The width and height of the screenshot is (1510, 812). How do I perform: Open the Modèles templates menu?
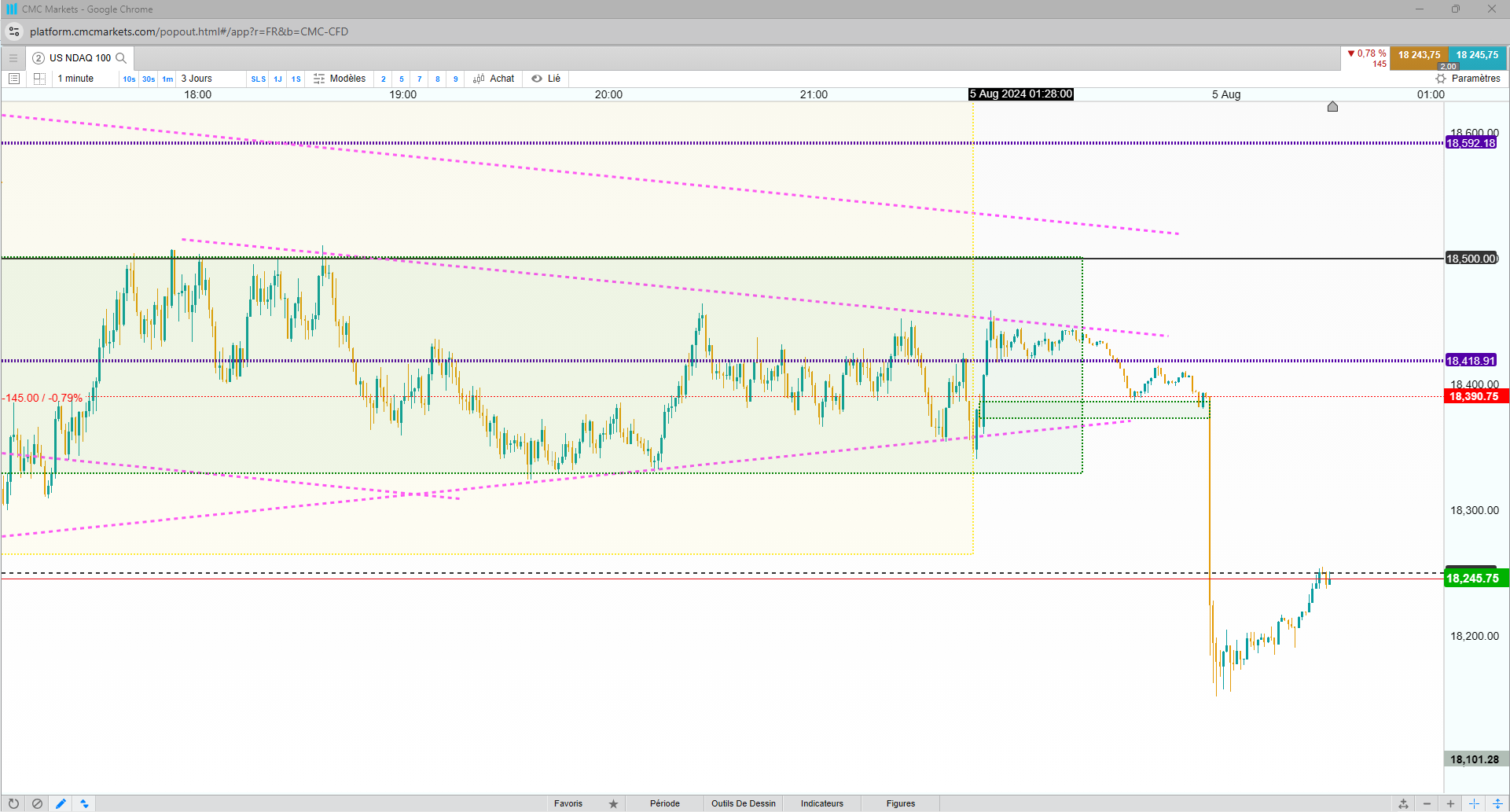coord(340,79)
